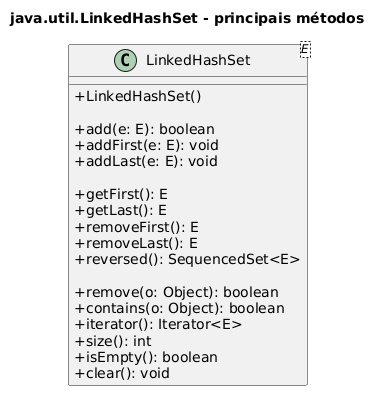This screenshot has width=380, height=397.
Task: Select the LinkedHashSet() constructor entry
Action: coord(138,96)
